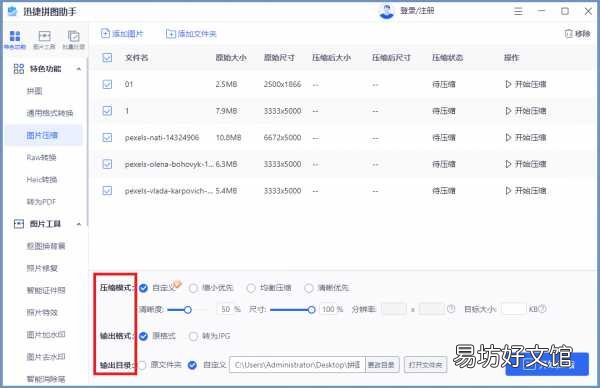Viewport: 600px width, 388px height.
Task: Switch to the 特色功能 top tab
Action: click(x=15, y=40)
